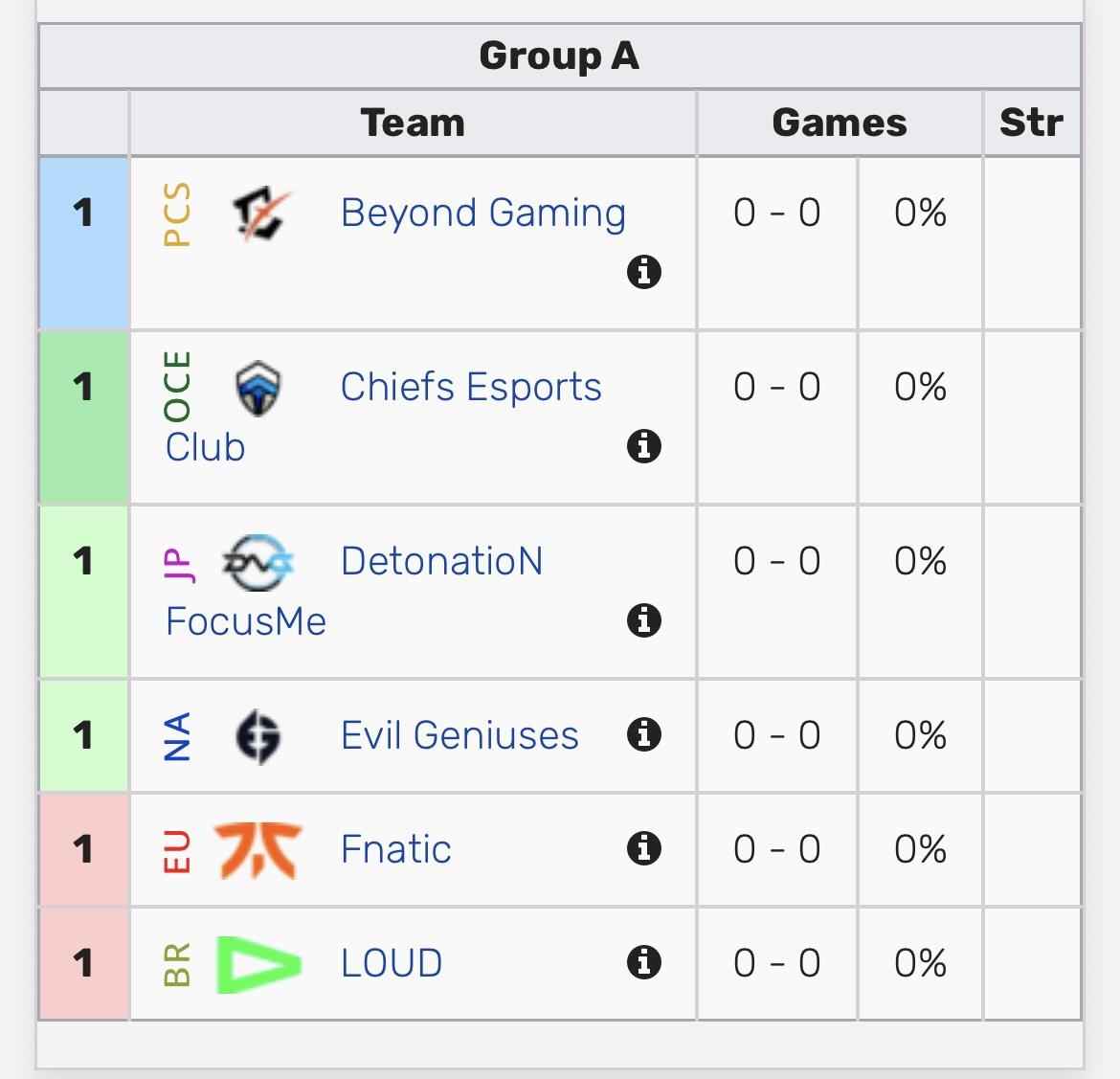Click the Games column header
This screenshot has height=1079, width=1120.
pos(840,123)
